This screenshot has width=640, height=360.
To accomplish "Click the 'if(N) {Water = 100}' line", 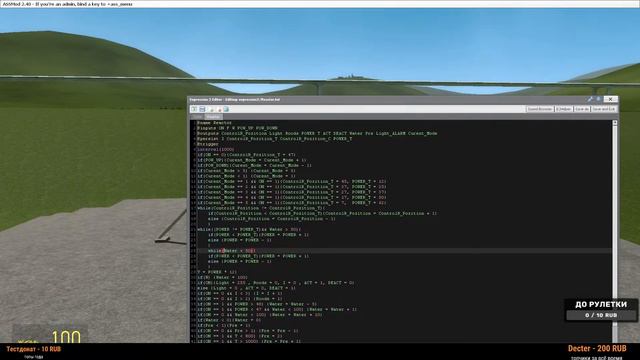I will pos(222,277).
